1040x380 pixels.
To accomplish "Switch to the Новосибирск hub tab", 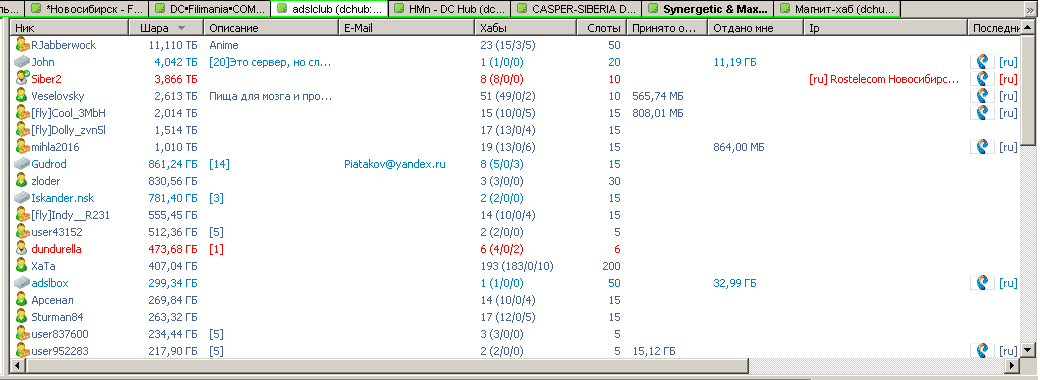I will point(86,9).
